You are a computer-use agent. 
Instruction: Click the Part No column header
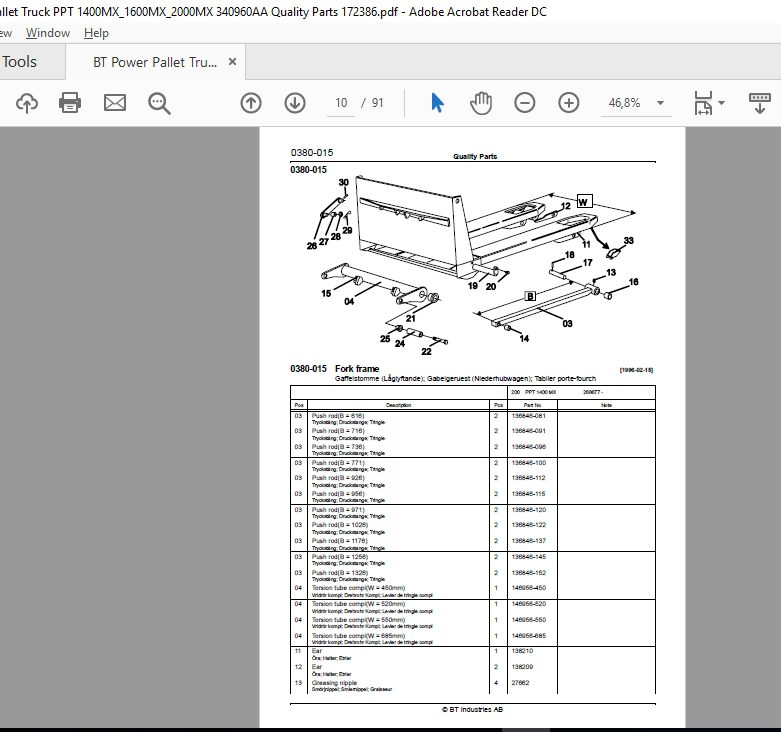tap(532, 405)
